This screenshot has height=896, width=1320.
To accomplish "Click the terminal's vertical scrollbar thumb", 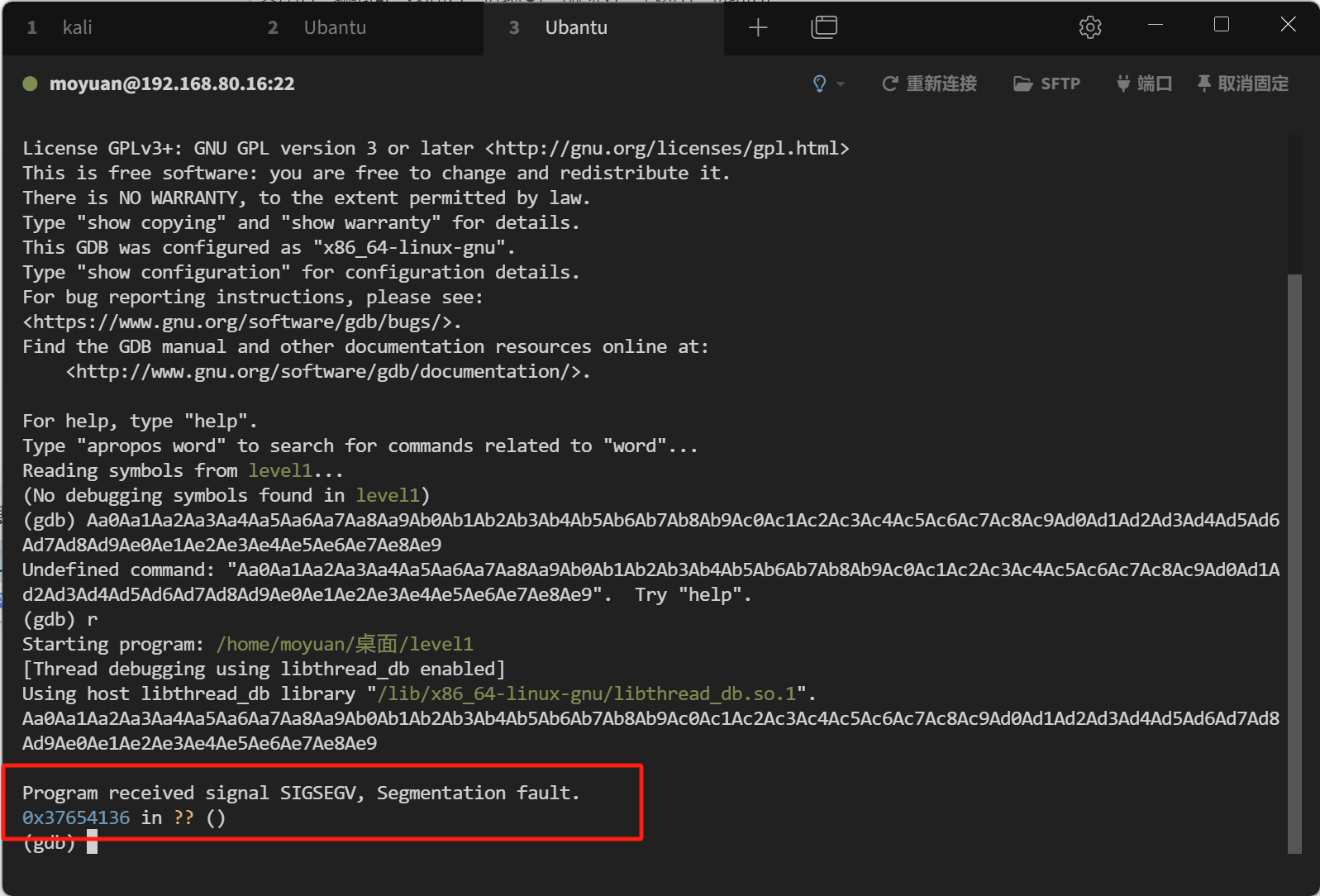I will 1294,562.
